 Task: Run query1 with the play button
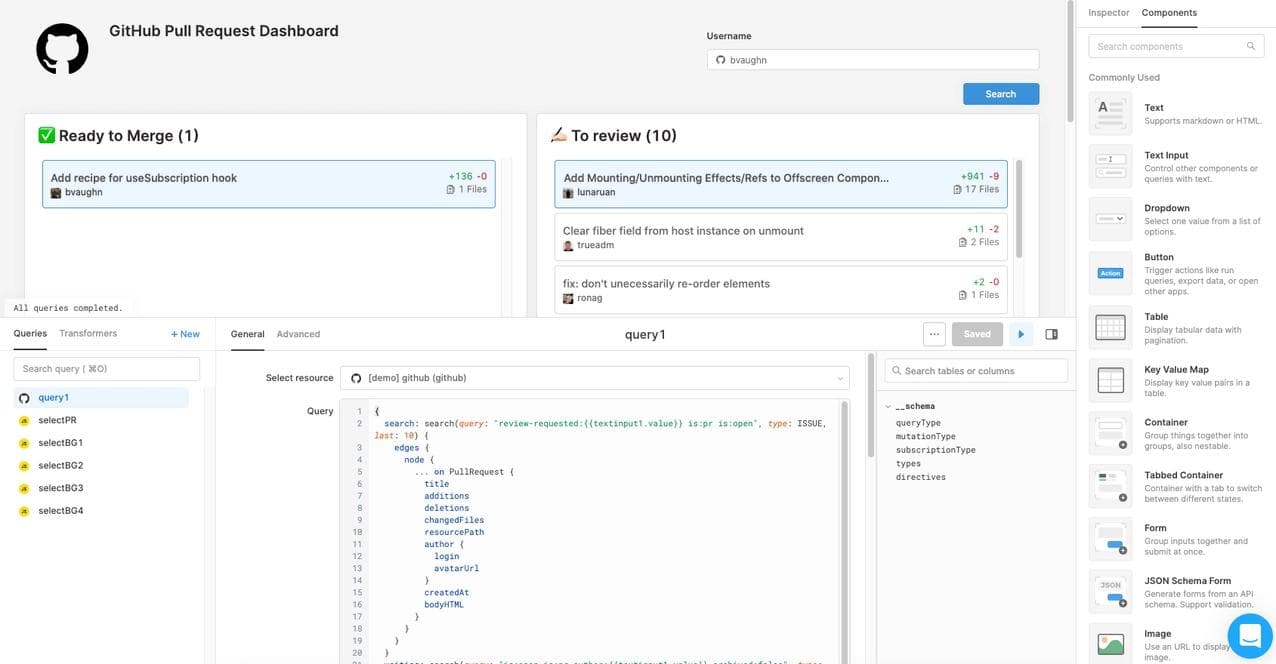[x=1020, y=334]
